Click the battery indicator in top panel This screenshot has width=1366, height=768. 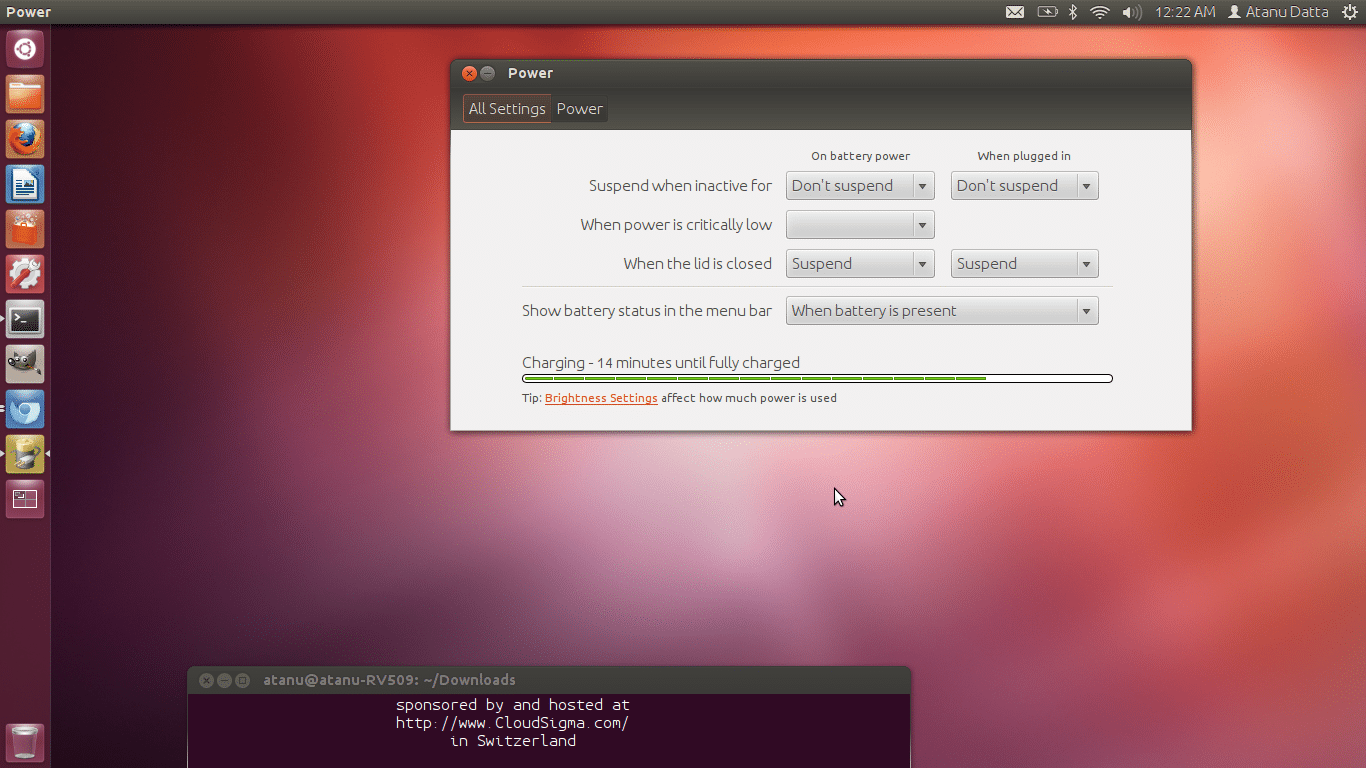point(1046,12)
